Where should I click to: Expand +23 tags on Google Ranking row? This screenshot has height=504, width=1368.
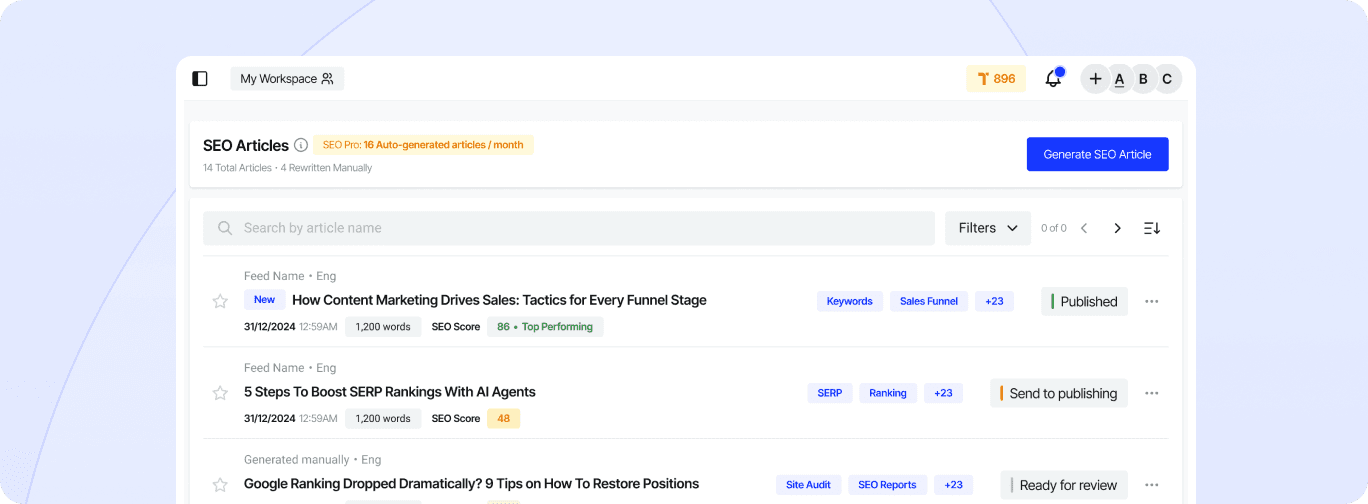(954, 485)
